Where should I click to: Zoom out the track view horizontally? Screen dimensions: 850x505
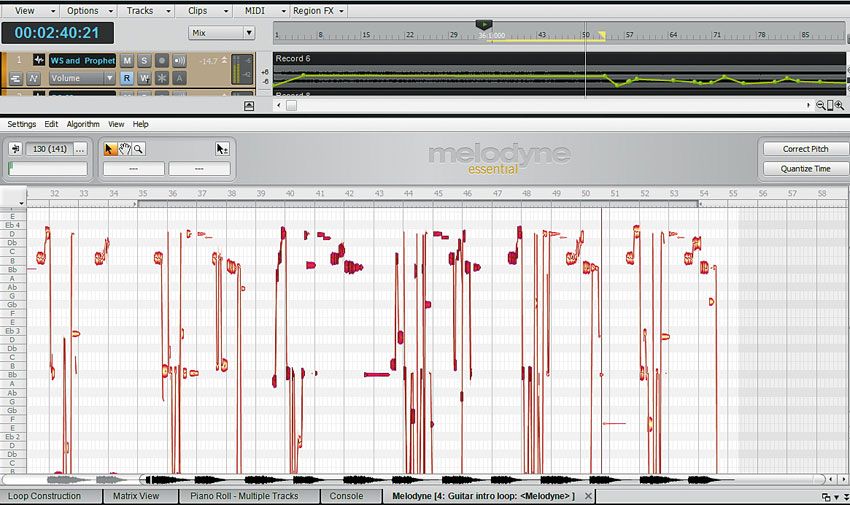(x=821, y=106)
